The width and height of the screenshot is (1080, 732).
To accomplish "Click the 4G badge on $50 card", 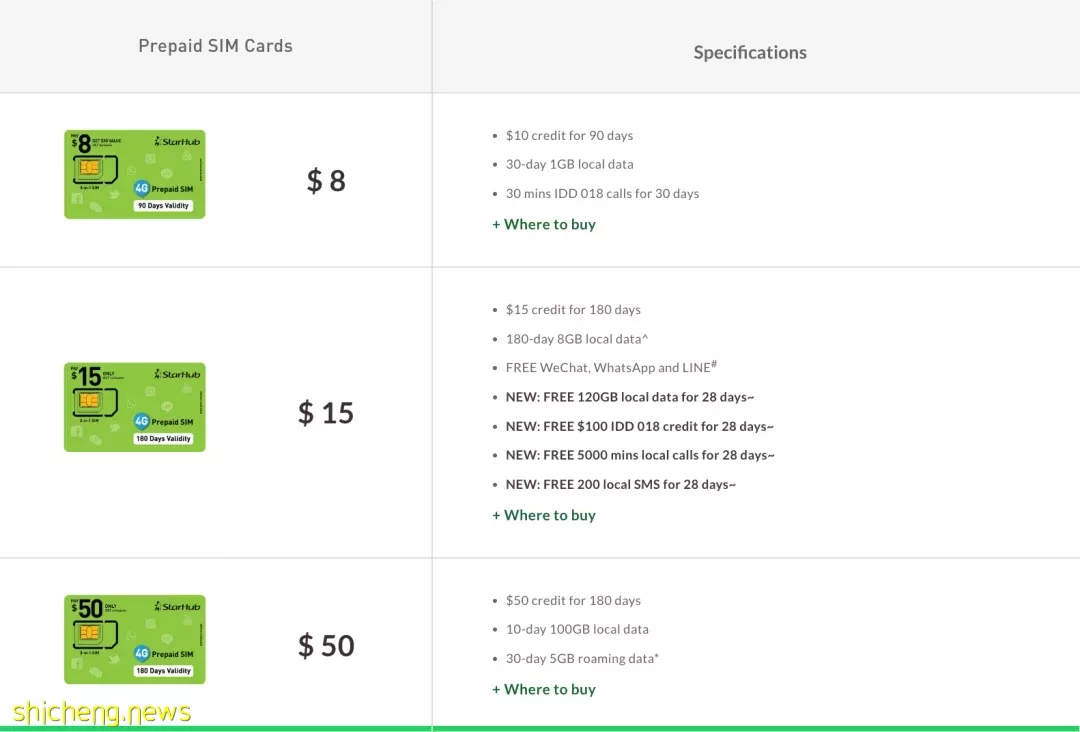I will tap(142, 653).
